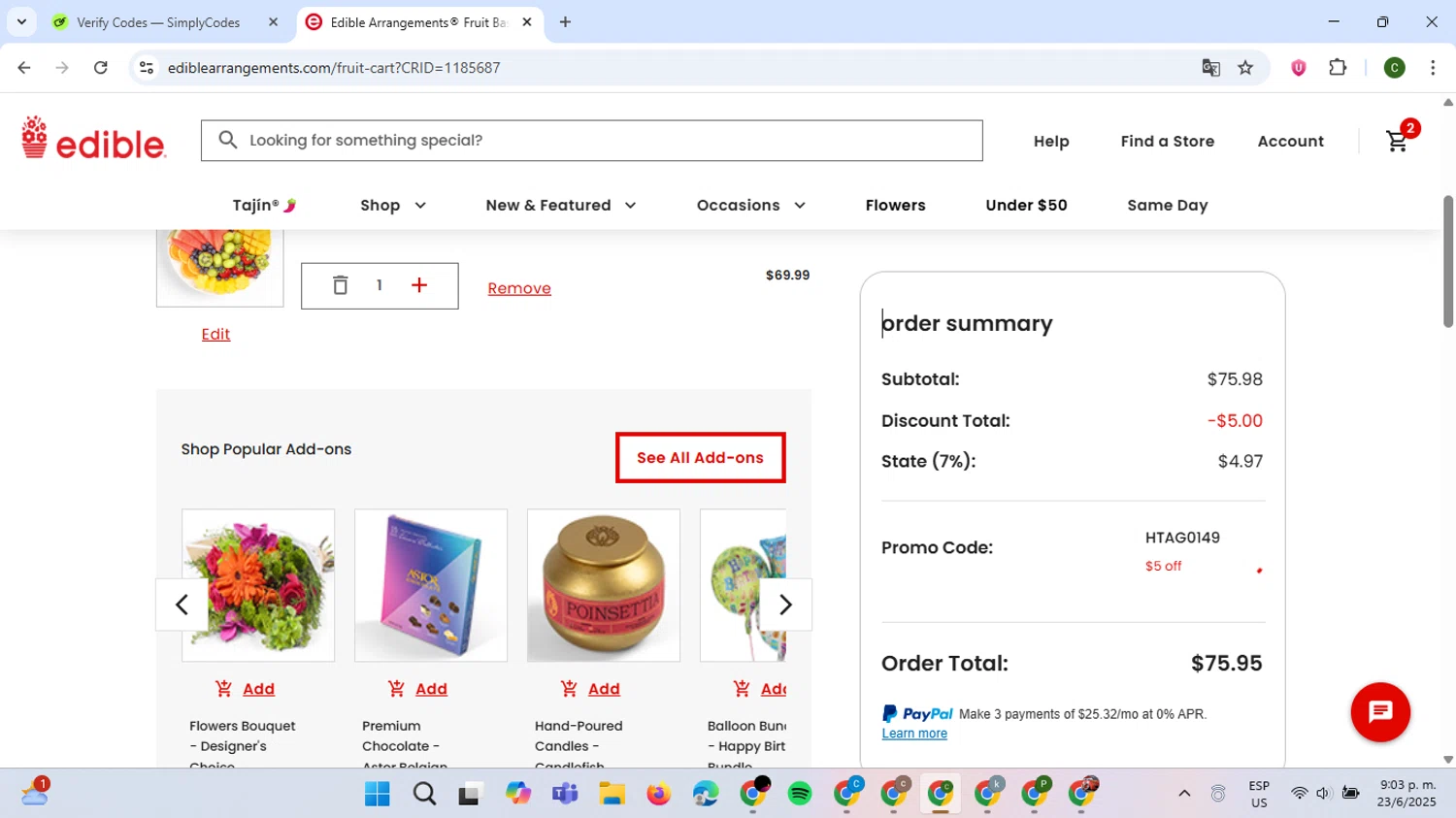1456x818 pixels.
Task: Show next add-ons with right arrow
Action: click(x=785, y=605)
